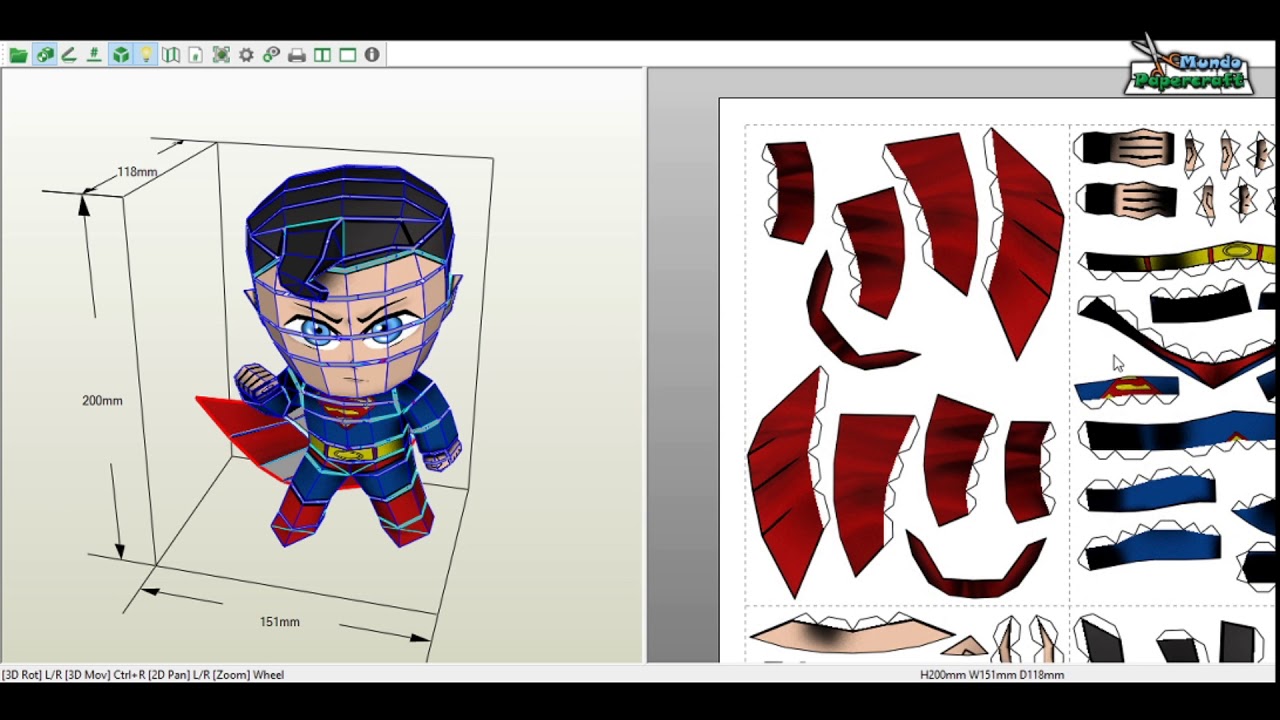
Task: Print the pattern with the printer icon
Action: point(296,55)
